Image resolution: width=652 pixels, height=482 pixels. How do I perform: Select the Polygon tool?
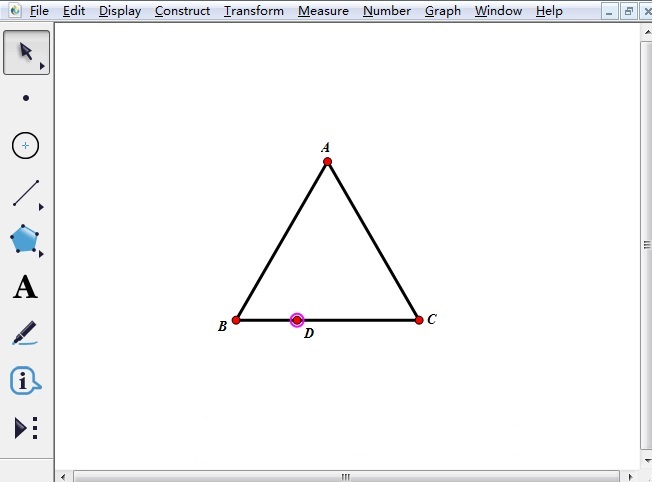point(25,239)
